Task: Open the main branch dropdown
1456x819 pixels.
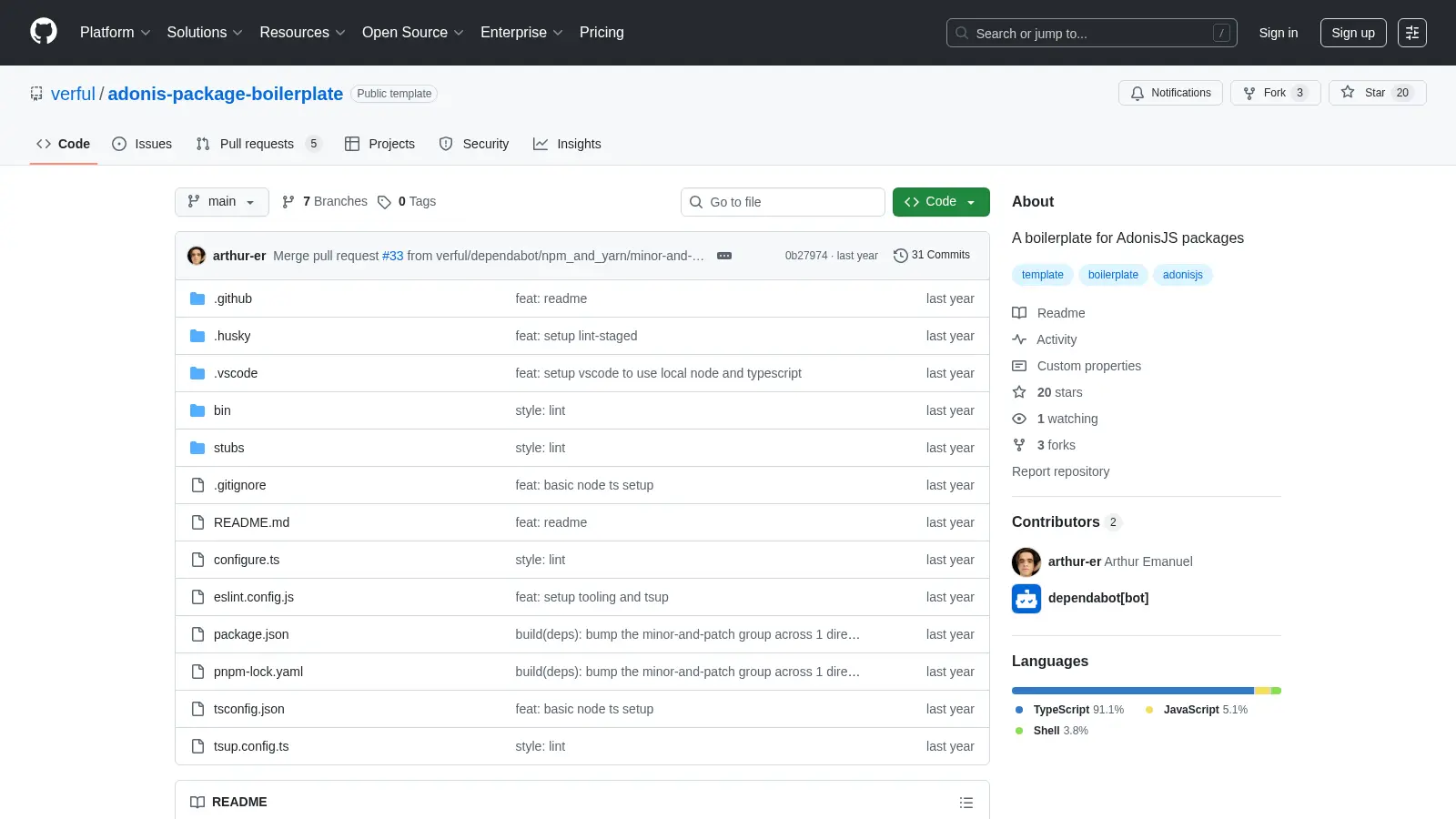Action: 222,202
